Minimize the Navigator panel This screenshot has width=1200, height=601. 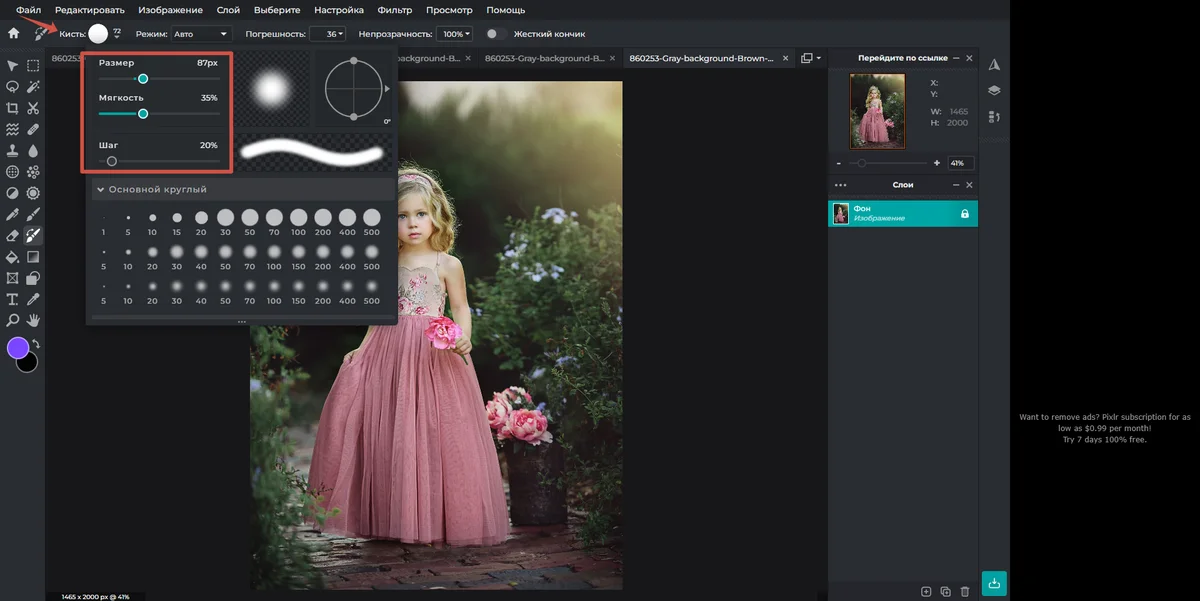(956, 59)
